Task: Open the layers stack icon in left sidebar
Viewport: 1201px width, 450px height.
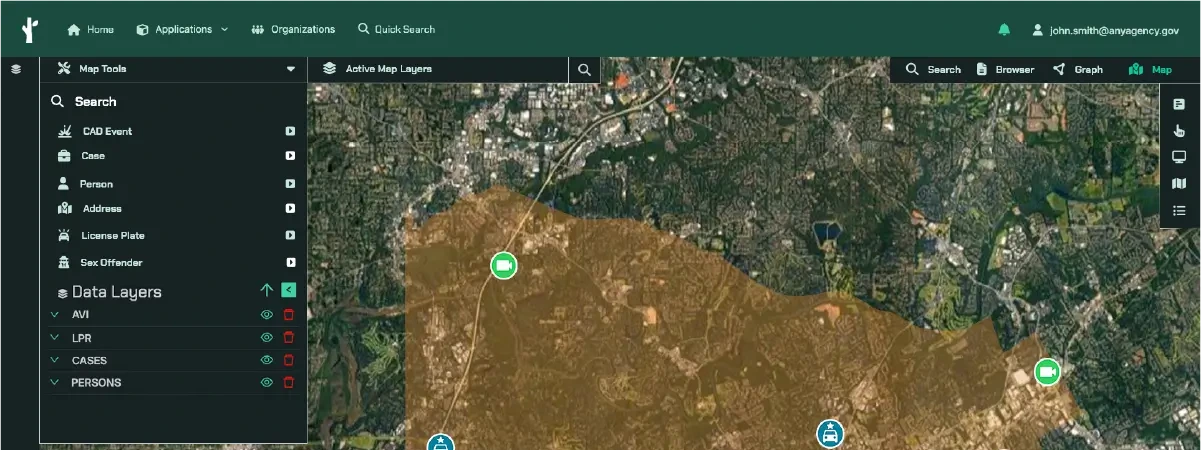Action: [x=16, y=69]
